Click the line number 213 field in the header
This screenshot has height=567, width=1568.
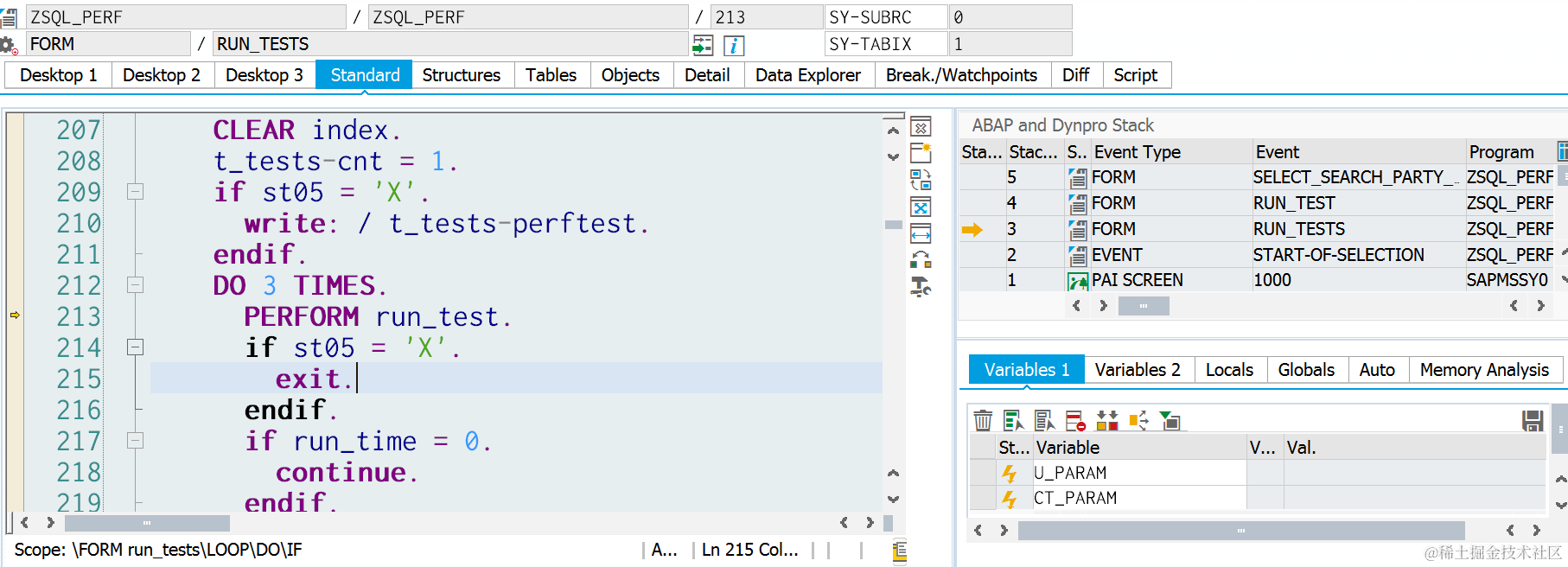[767, 17]
